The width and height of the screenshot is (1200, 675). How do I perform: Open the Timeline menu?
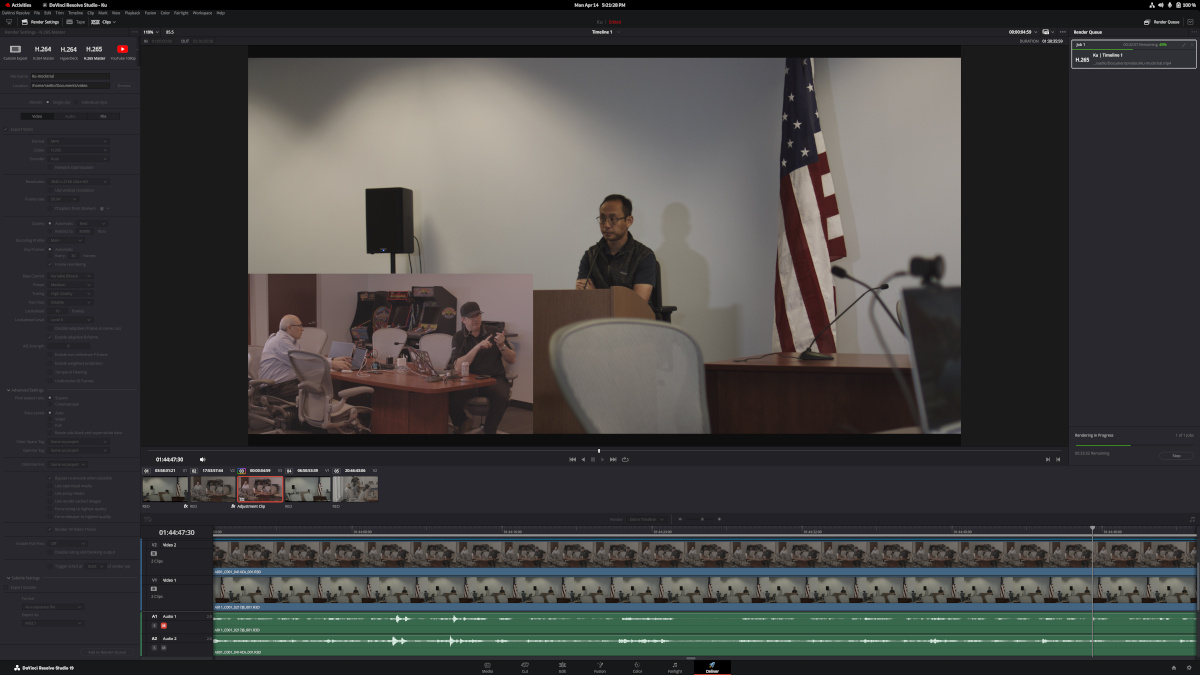click(76, 12)
